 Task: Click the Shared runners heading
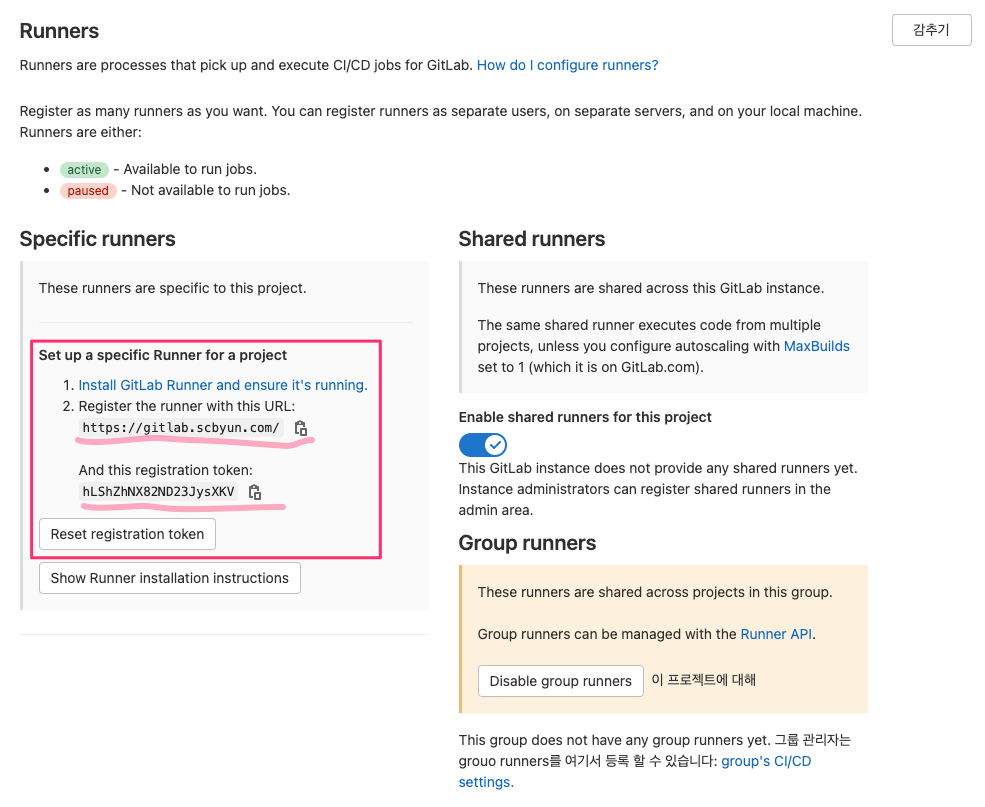point(531,239)
